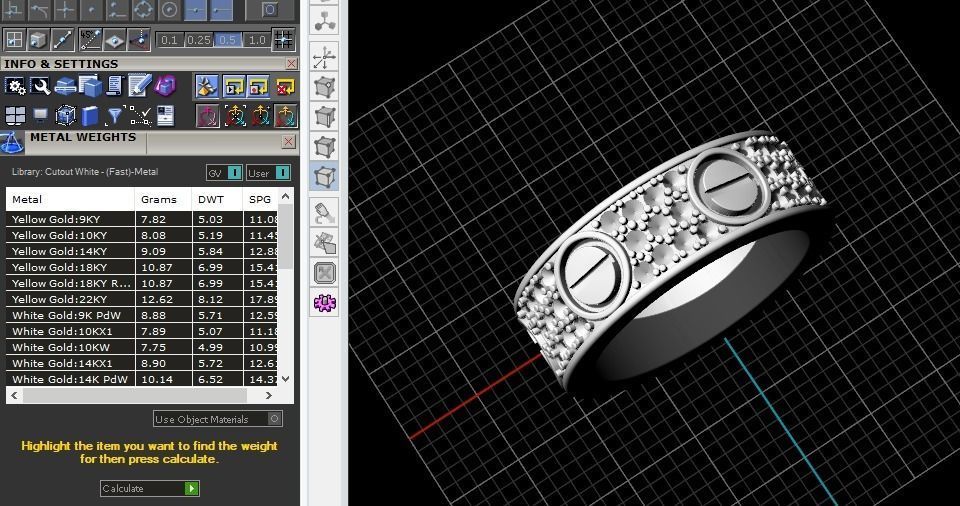
Task: Click the axes arrows icon in viewport toolbar
Action: 324,58
